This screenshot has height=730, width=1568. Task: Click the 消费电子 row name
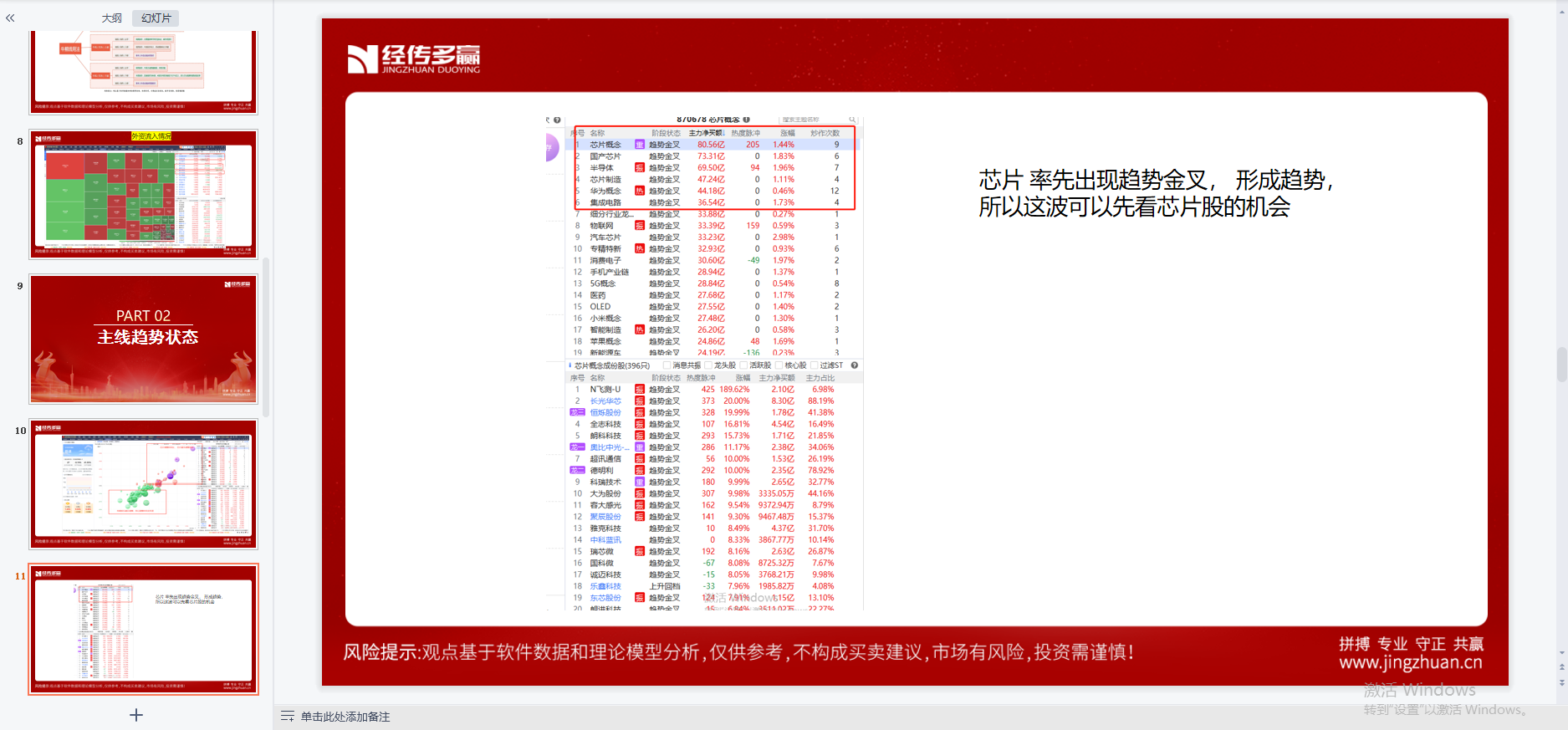(605, 260)
